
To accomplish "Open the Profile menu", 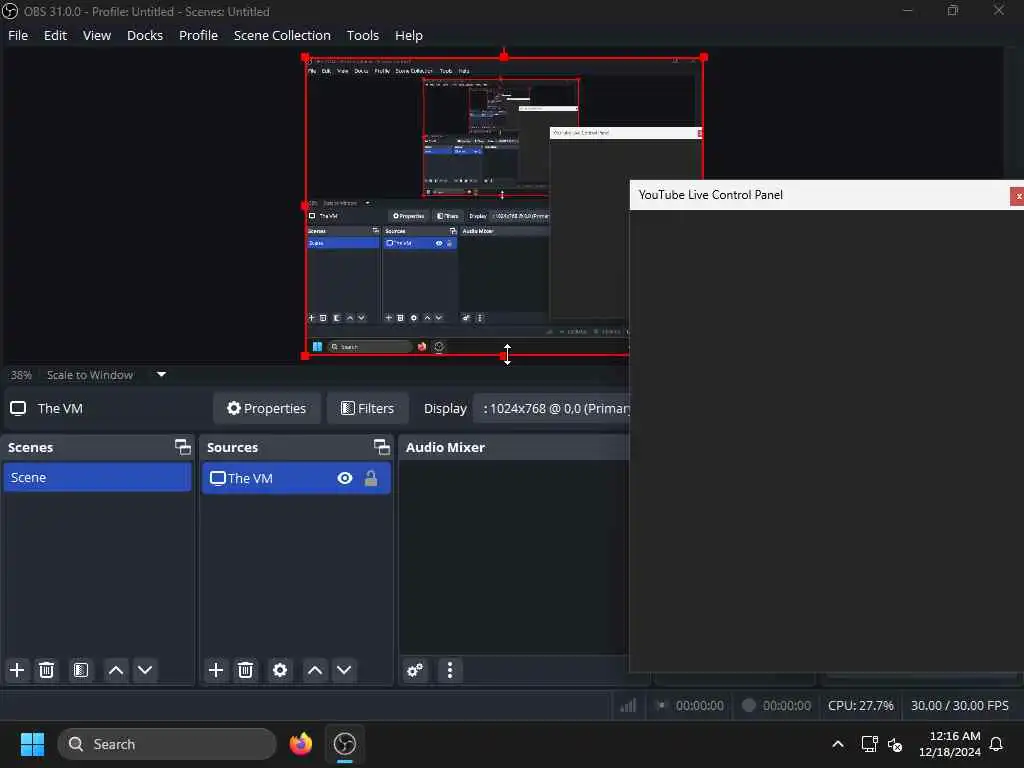I will point(198,35).
